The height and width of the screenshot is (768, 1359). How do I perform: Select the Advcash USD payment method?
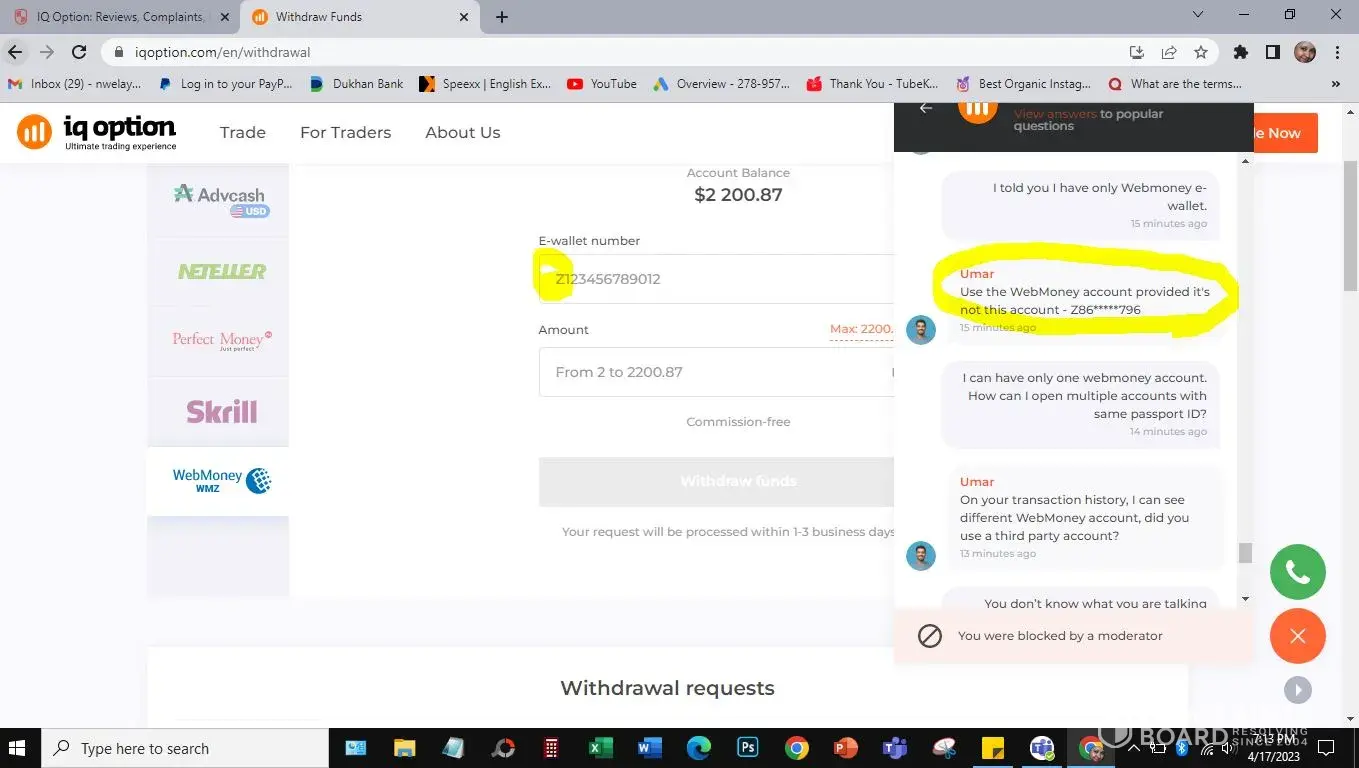[218, 200]
